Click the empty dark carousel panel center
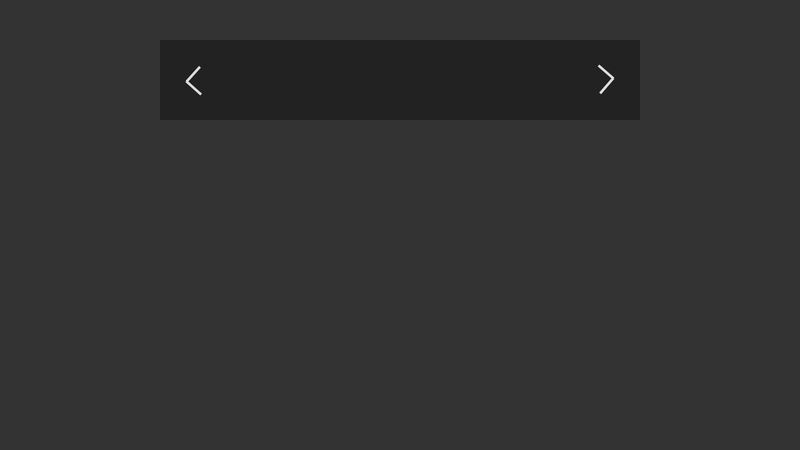Viewport: 800px width, 450px height. pos(400,80)
